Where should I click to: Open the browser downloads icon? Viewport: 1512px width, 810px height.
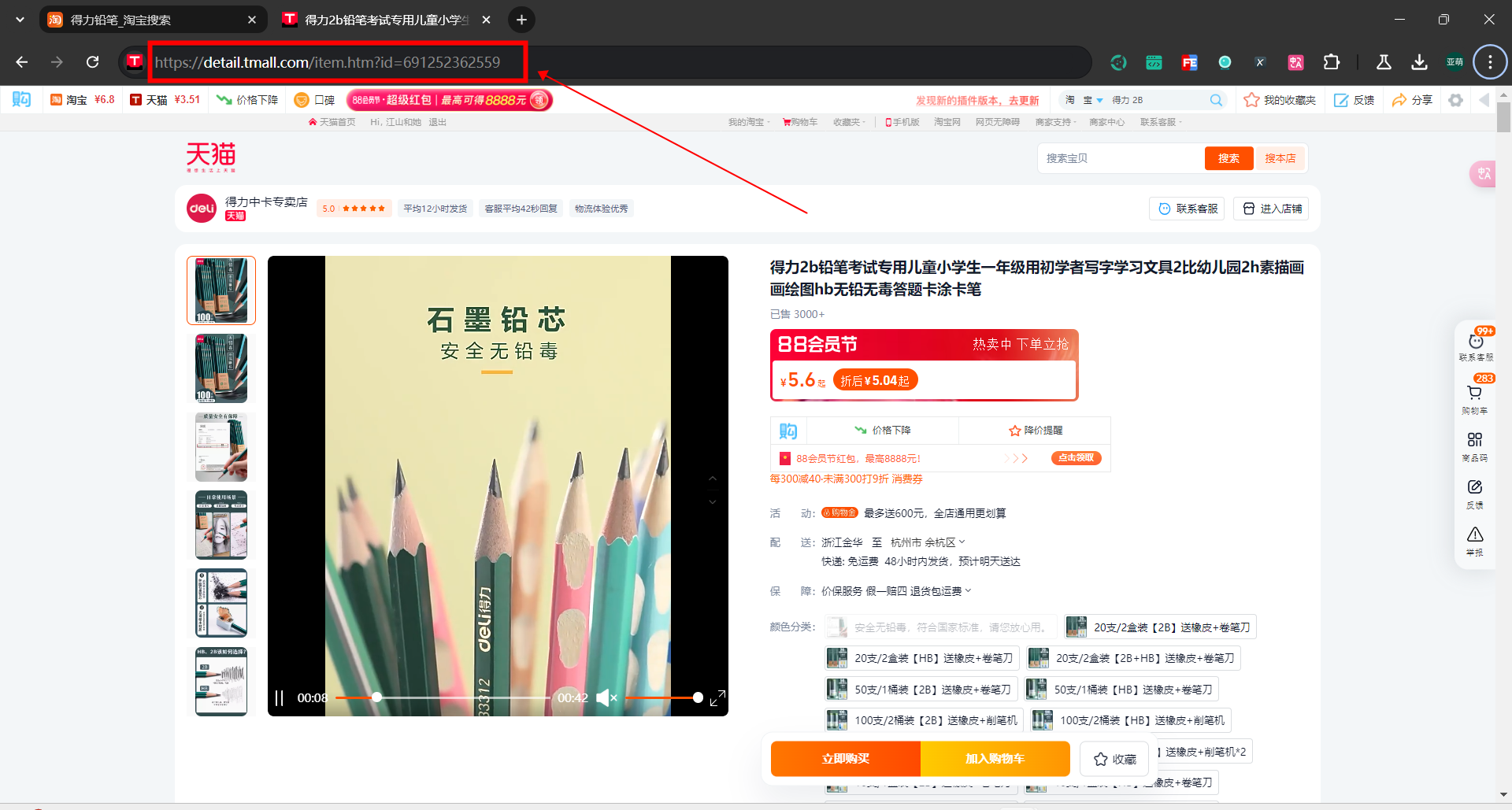point(1419,62)
